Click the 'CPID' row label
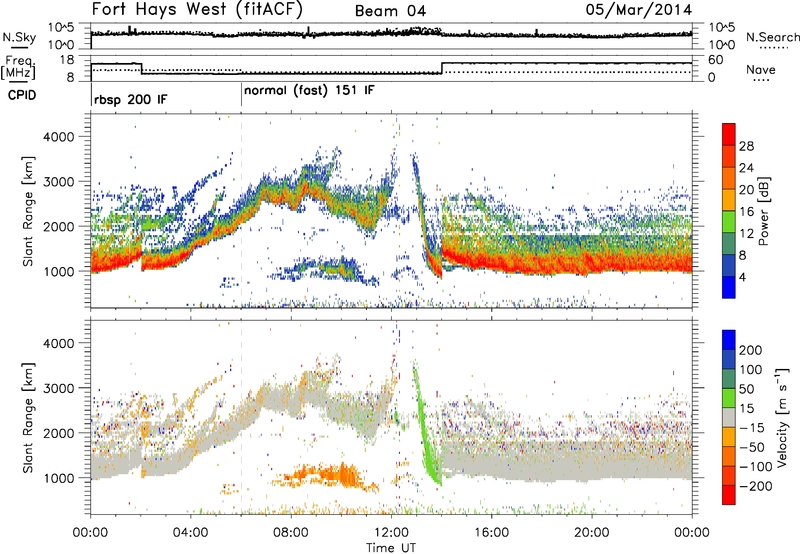This screenshot has height=554, width=800. pos(22,95)
